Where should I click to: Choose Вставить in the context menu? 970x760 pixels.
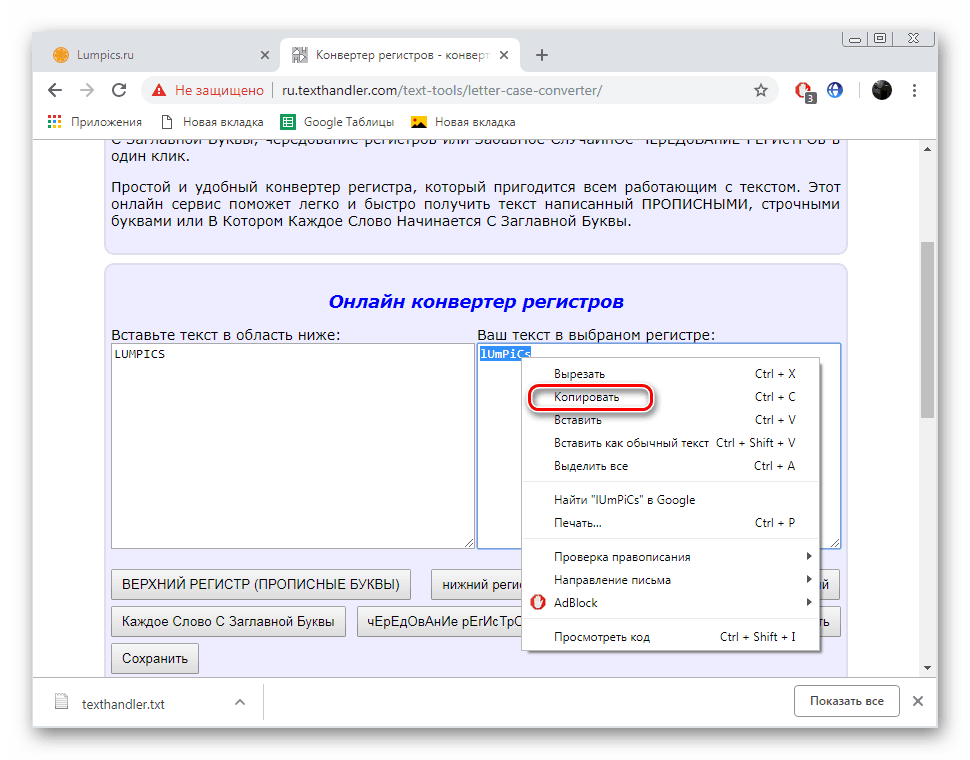click(671, 419)
